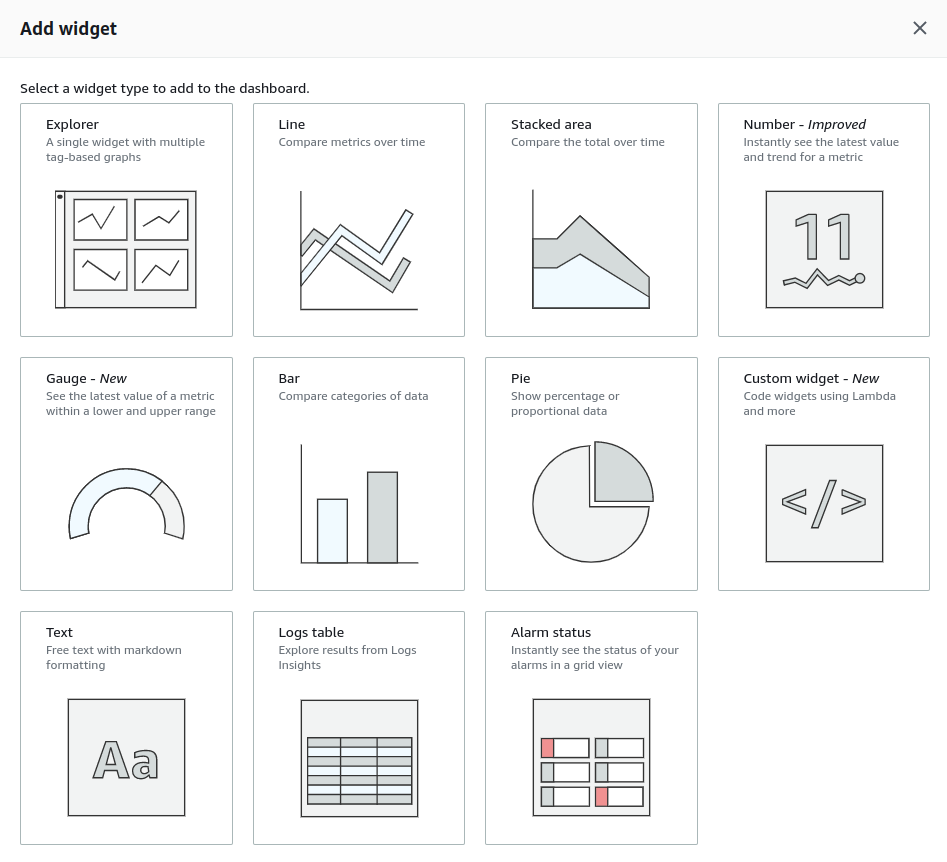
Task: Select the Alarm status description text
Action: [594, 657]
